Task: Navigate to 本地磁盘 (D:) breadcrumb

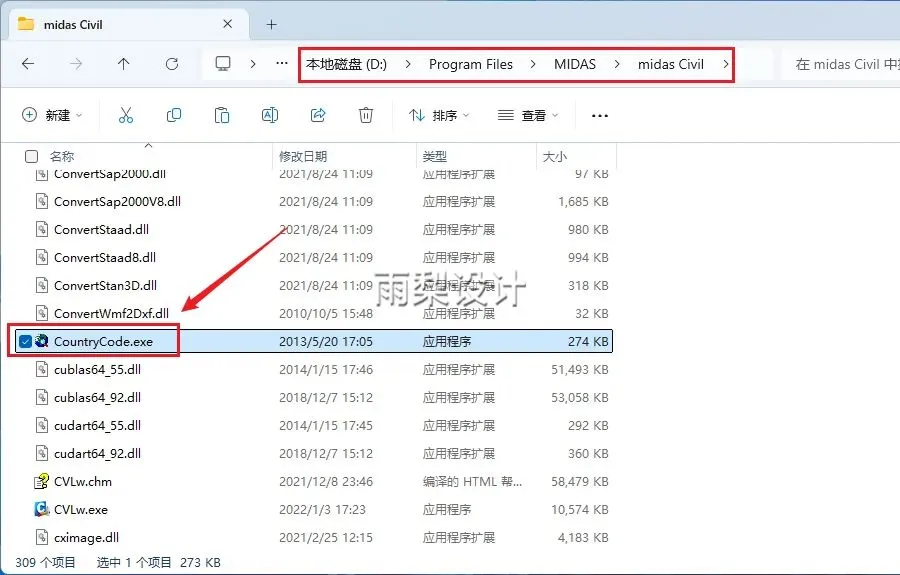Action: pos(346,64)
